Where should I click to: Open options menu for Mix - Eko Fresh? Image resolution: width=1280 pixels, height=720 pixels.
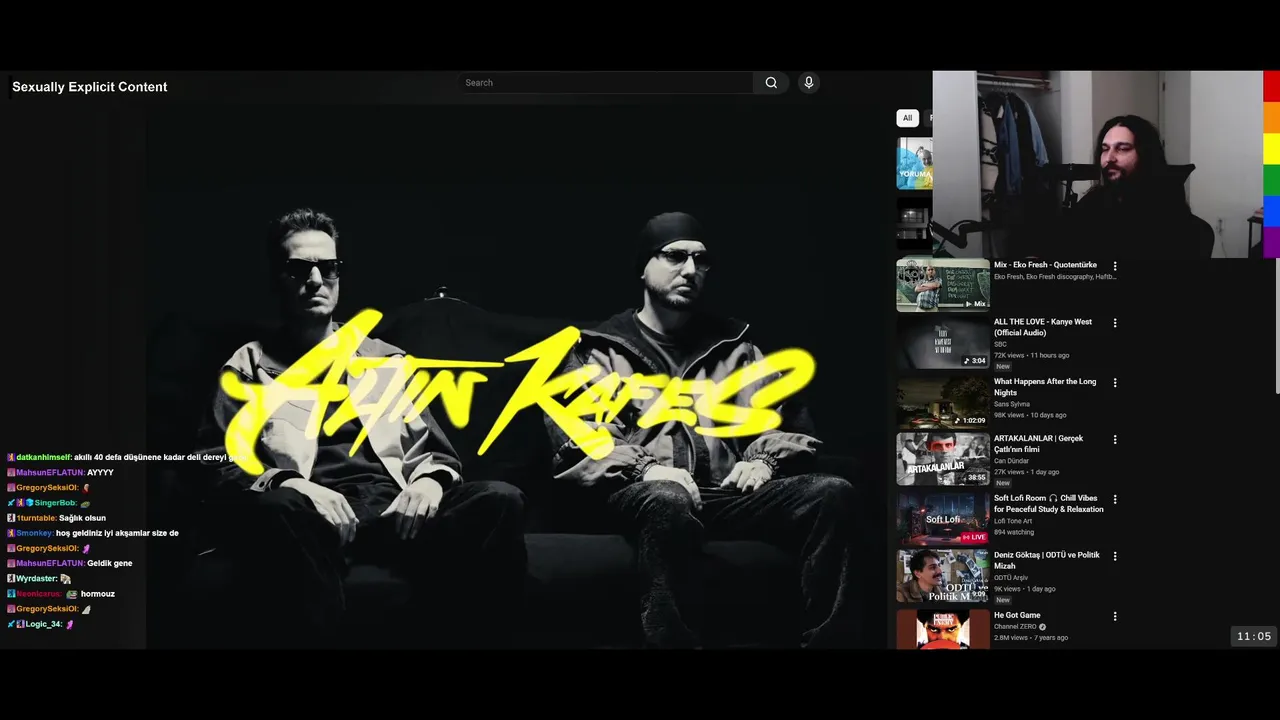(x=1115, y=266)
